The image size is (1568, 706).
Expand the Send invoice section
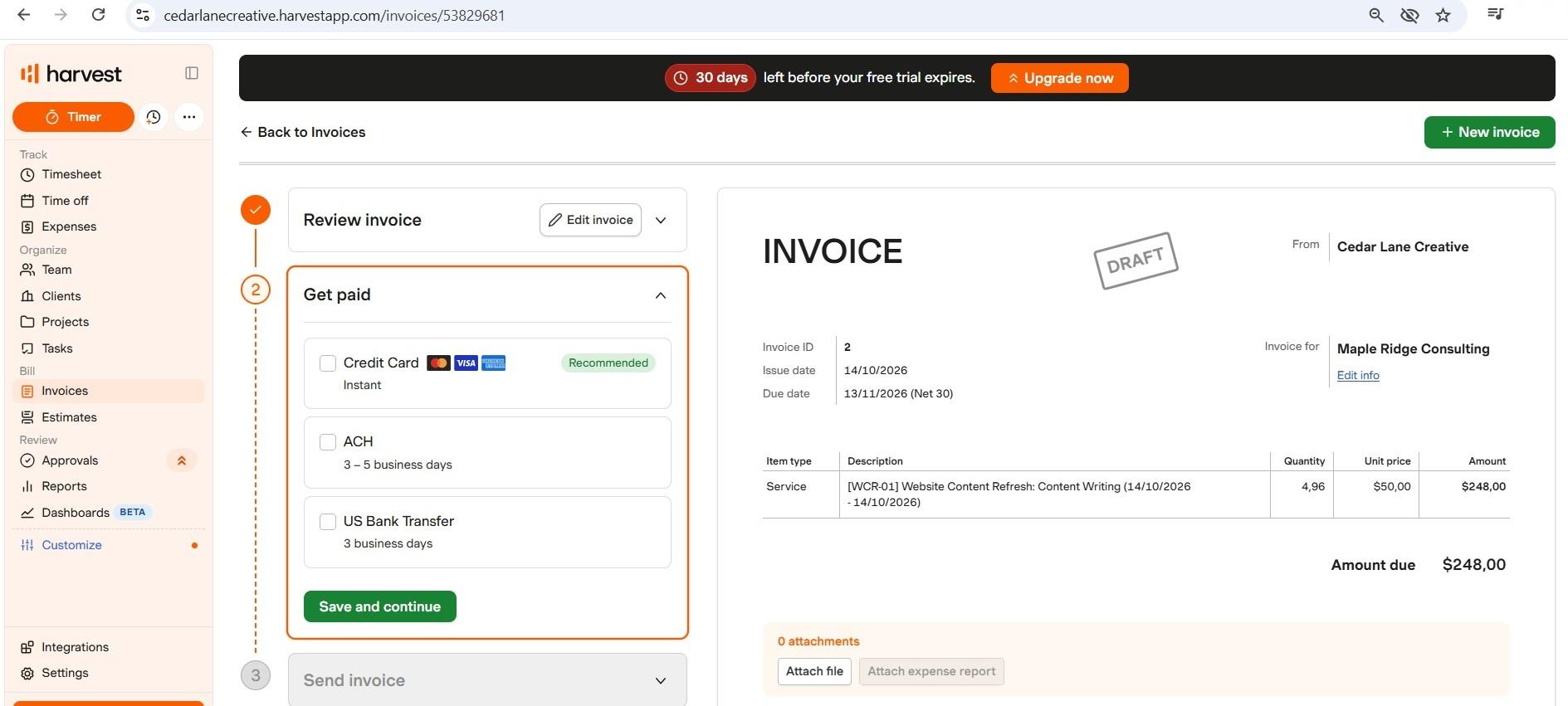tap(661, 681)
